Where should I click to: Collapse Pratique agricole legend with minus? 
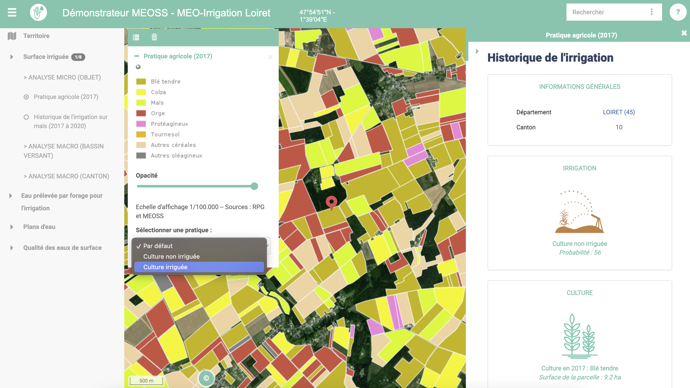point(136,56)
